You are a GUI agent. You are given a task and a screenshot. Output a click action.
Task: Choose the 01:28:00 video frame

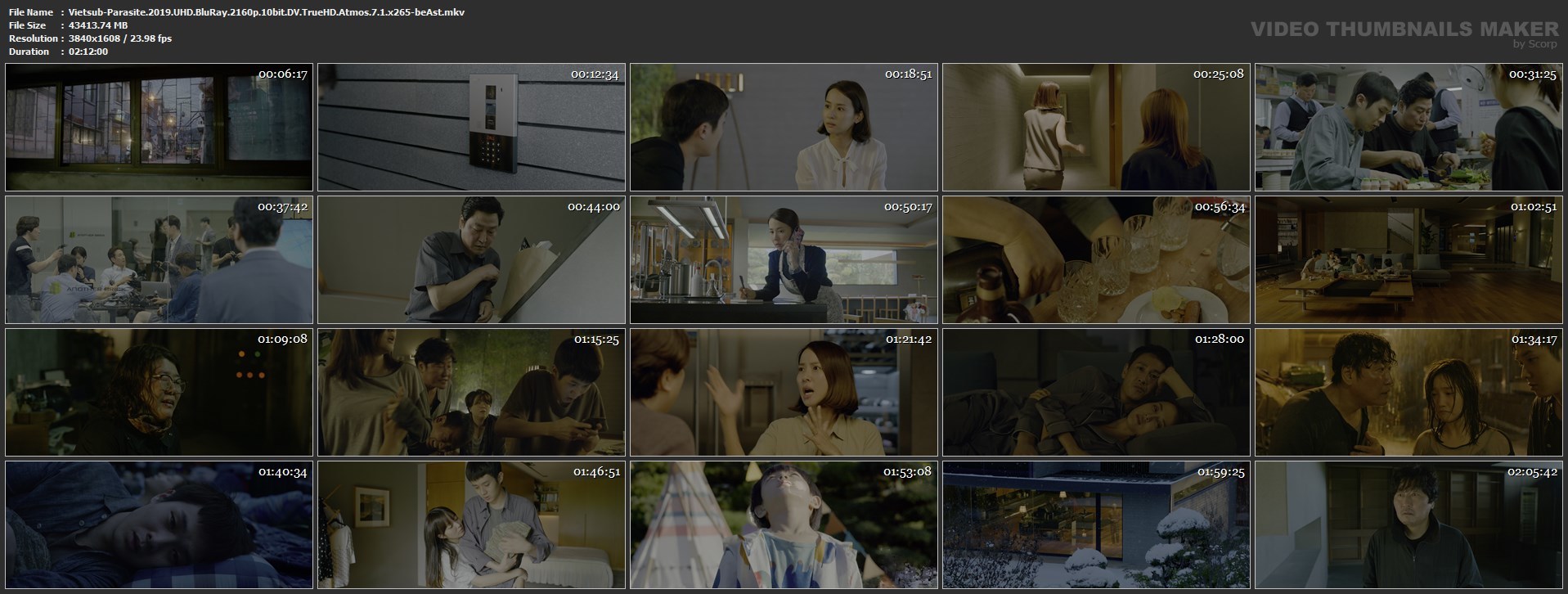click(1096, 392)
